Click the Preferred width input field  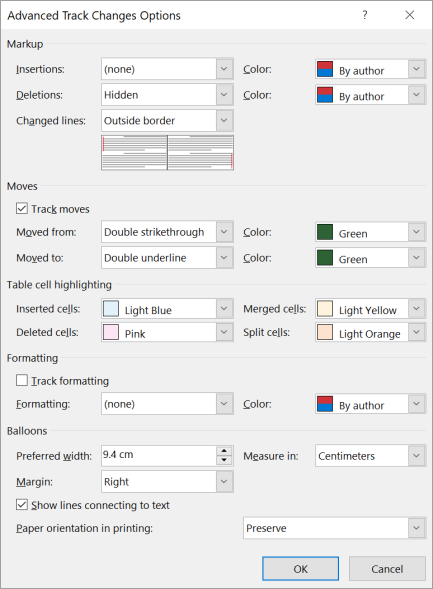click(159, 455)
